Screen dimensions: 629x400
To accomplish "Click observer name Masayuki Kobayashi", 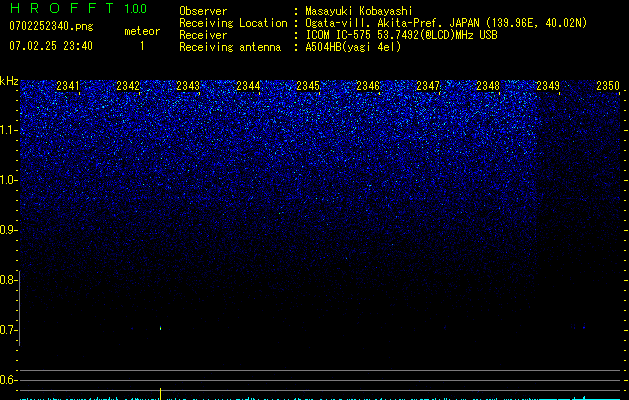I will coord(359,11).
